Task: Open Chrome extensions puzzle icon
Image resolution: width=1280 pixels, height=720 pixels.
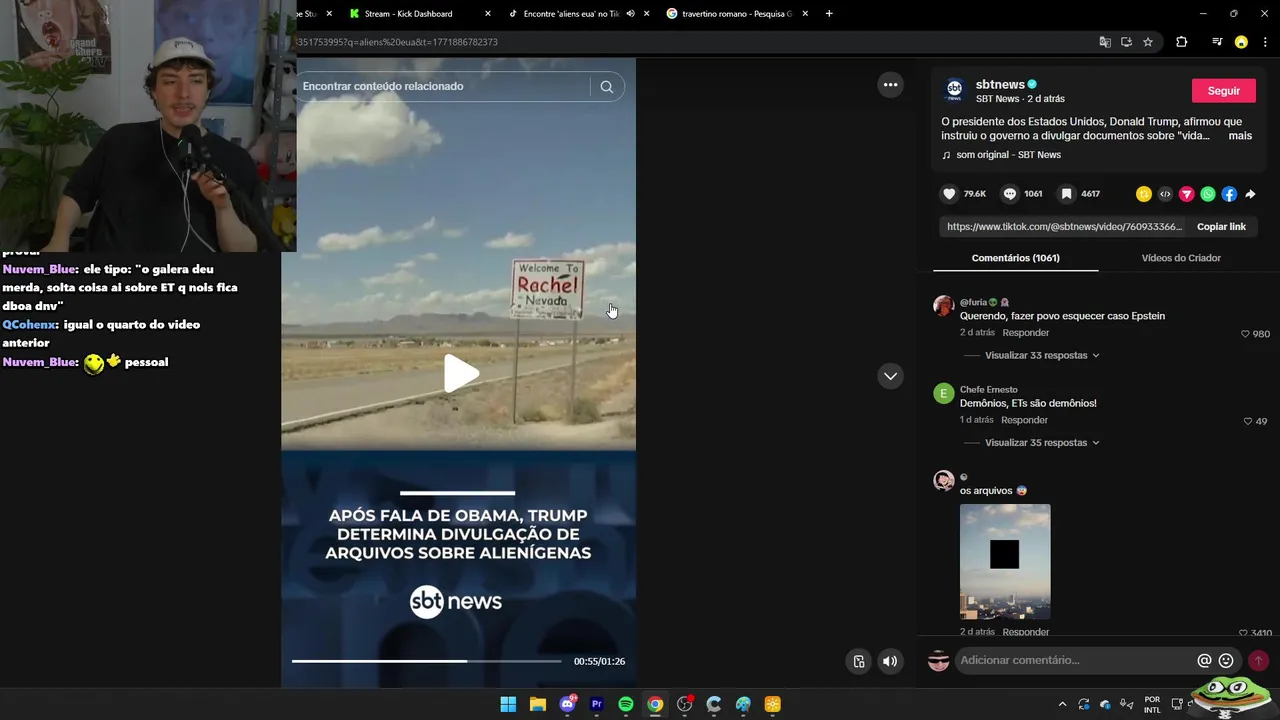Action: coord(1181,42)
